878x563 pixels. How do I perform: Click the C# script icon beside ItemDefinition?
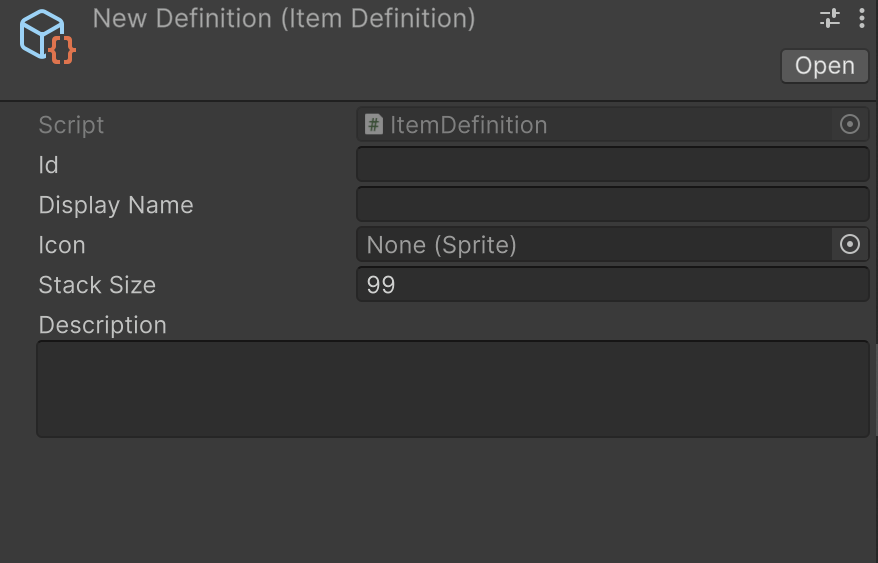[x=374, y=125]
